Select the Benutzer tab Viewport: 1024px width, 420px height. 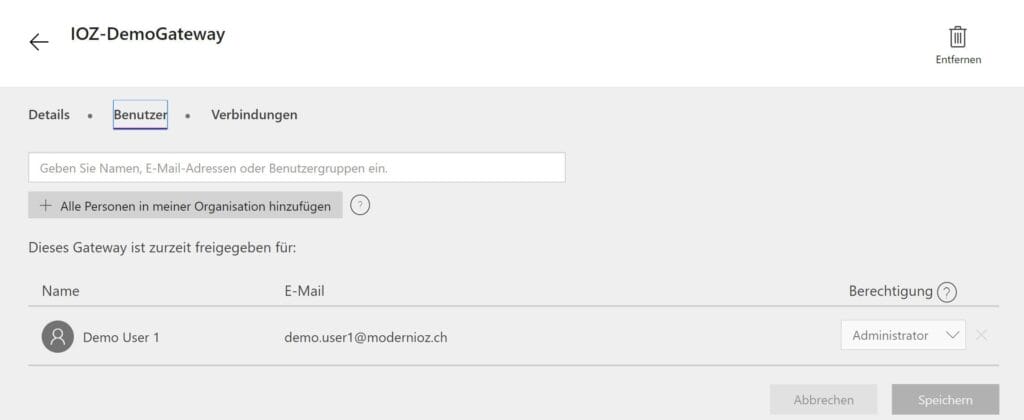(140, 115)
